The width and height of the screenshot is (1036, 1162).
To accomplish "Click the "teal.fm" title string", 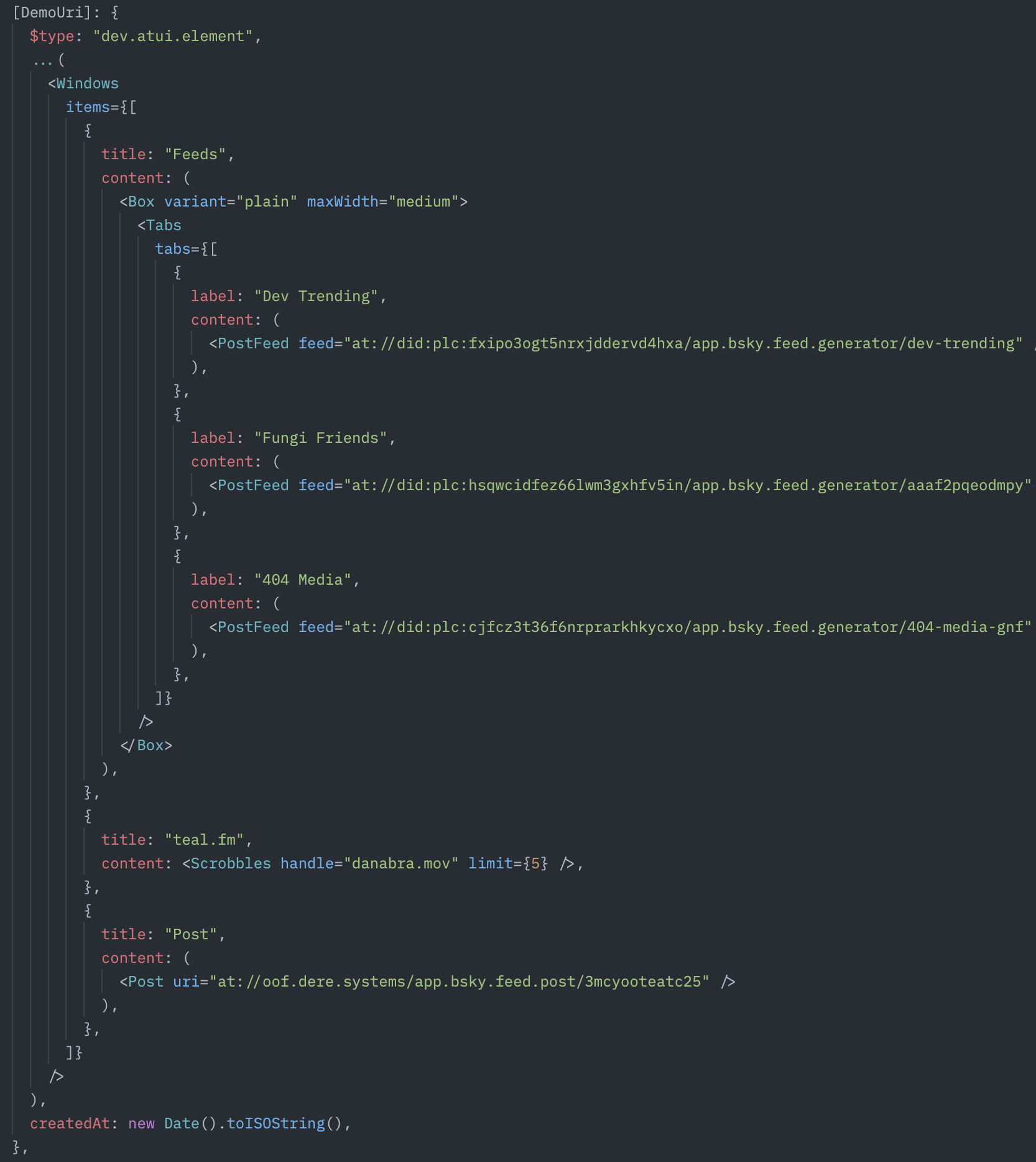I will 204,840.
